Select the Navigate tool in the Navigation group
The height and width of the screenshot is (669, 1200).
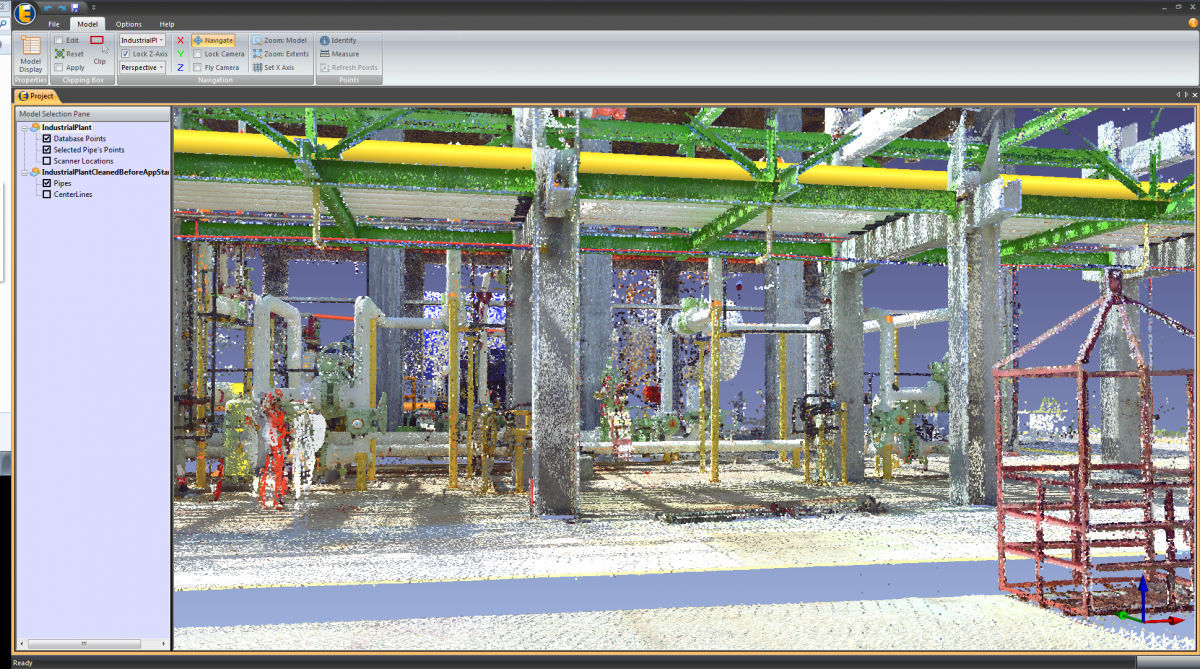(216, 40)
